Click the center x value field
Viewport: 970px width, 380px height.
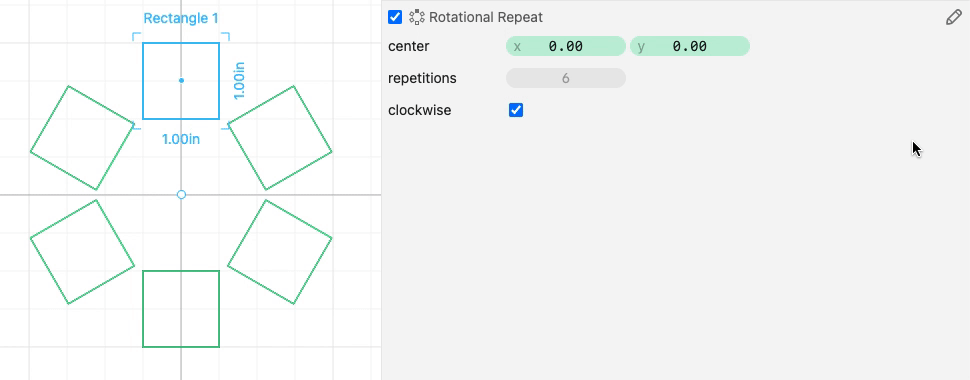pyautogui.click(x=566, y=46)
